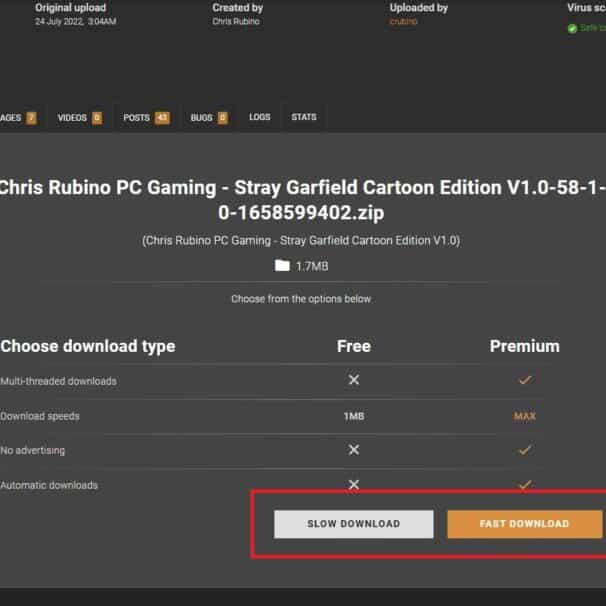Click the Free X for Multi-threaded downloads
606x606 pixels.
(x=354, y=380)
